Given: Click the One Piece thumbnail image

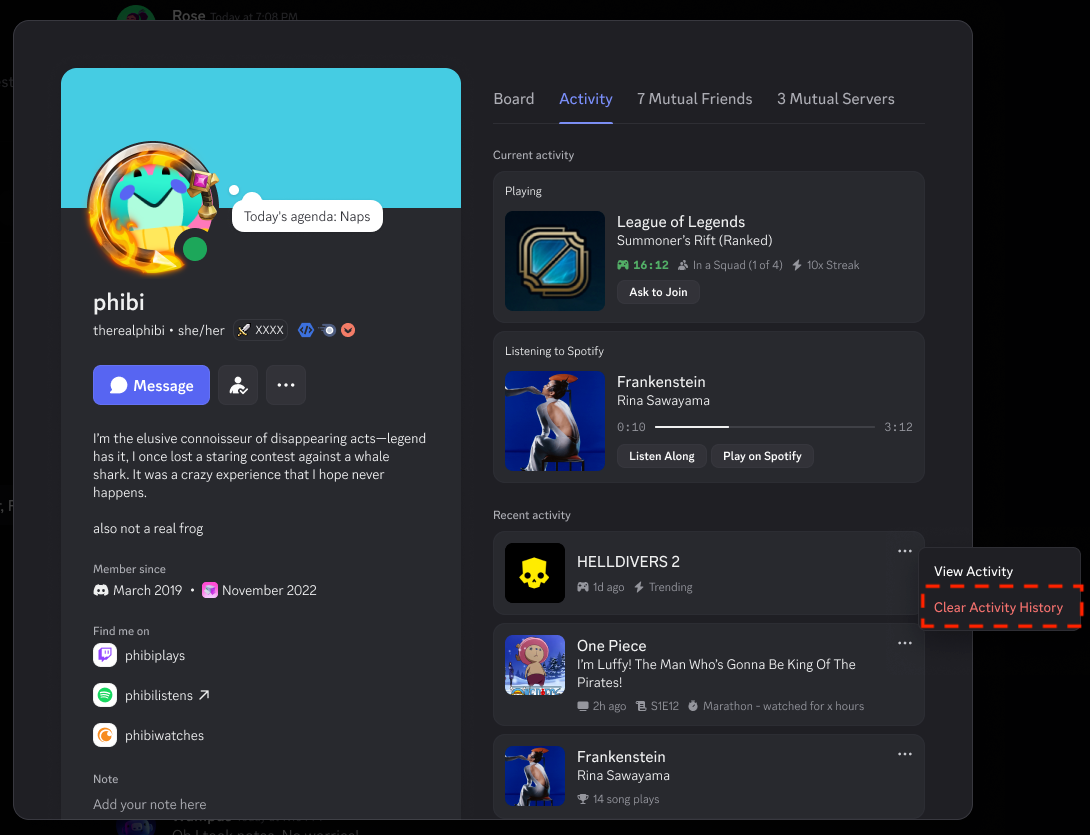Looking at the screenshot, I should coord(535,665).
